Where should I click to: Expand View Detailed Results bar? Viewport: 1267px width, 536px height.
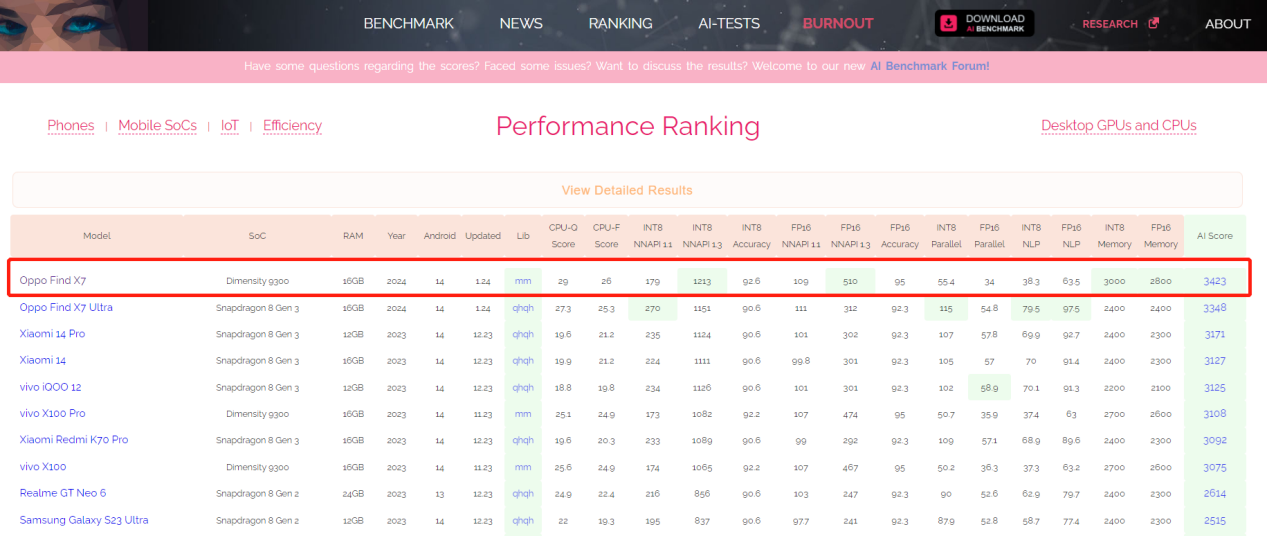(627, 190)
